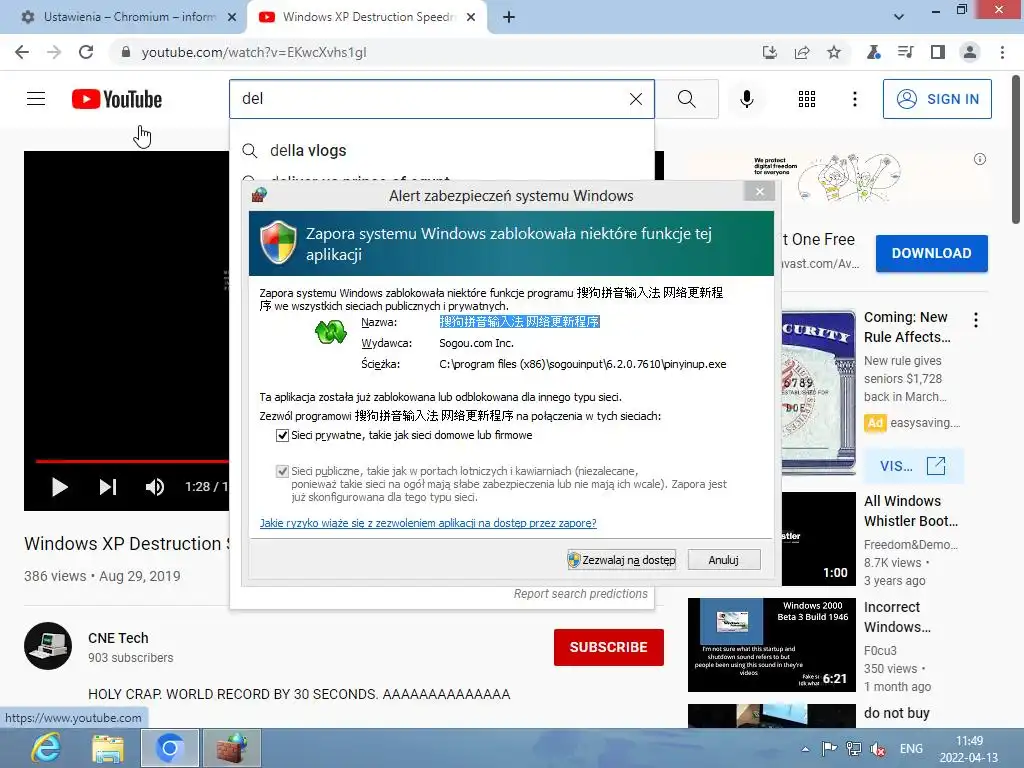Open the media controls icon in toolbar

coord(905,52)
